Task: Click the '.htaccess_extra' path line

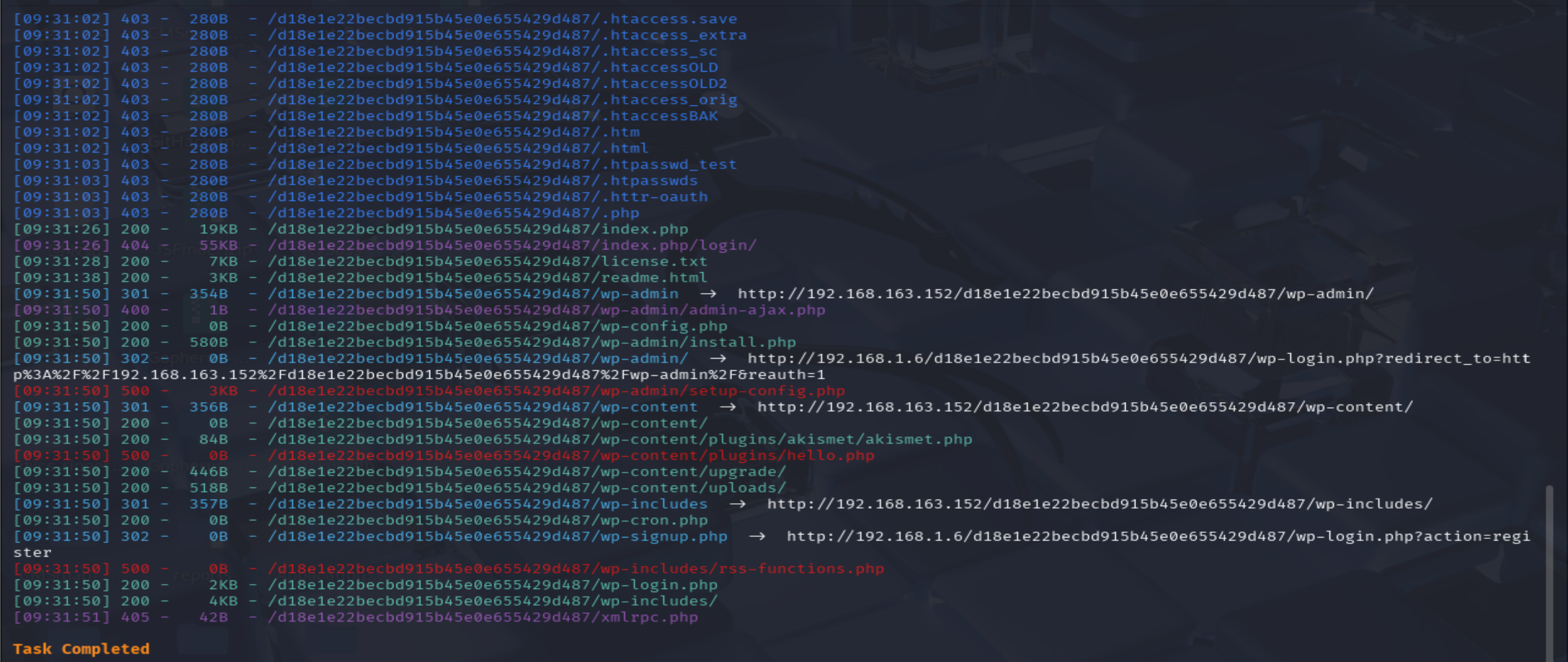Action: pos(507,35)
